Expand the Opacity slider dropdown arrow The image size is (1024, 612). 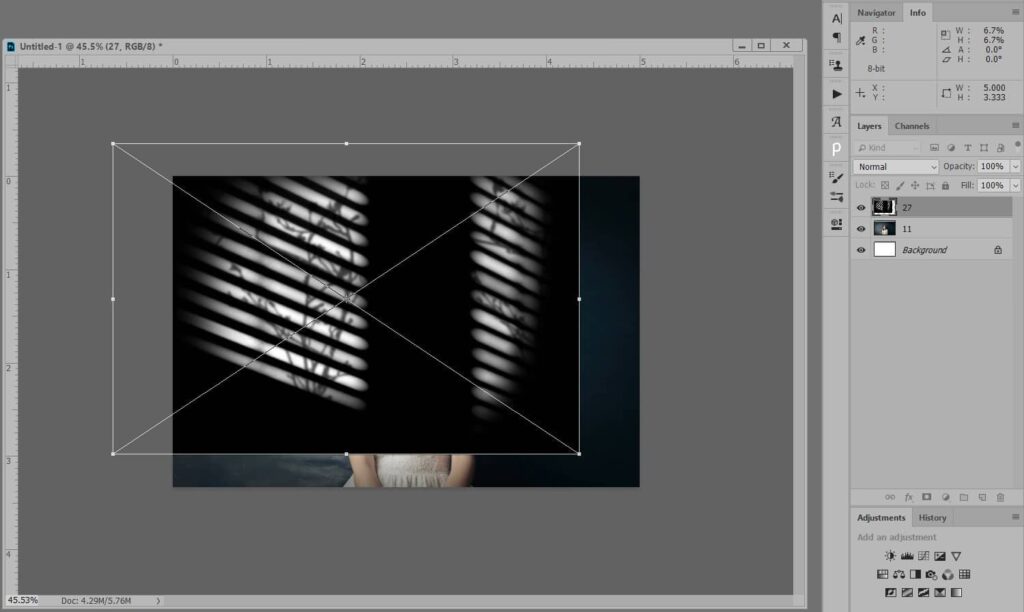[x=1016, y=167]
